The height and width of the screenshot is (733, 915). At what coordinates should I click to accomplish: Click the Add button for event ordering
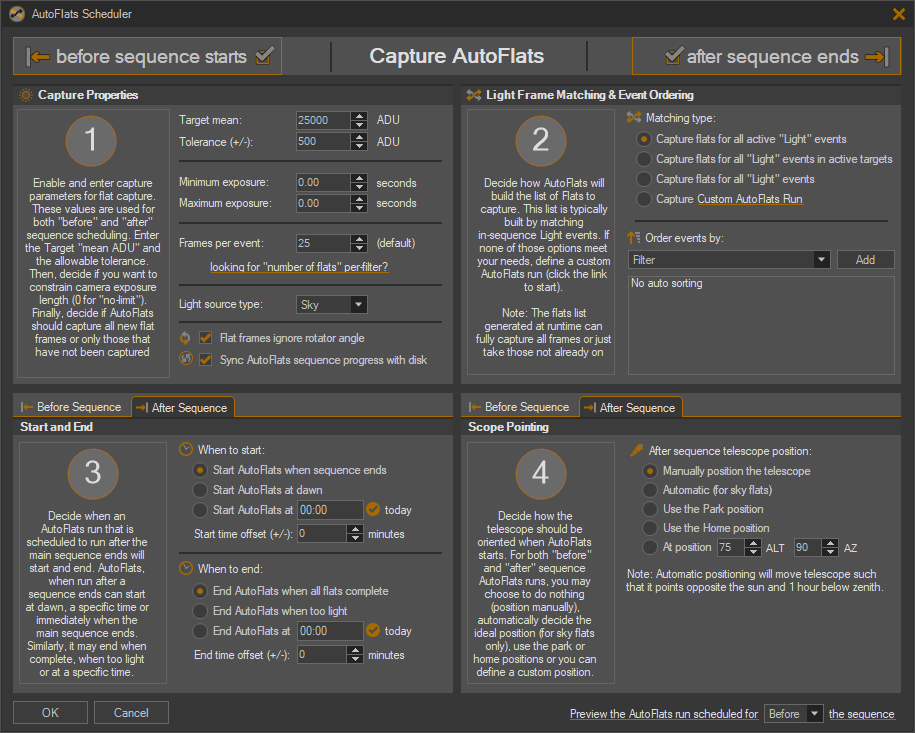865,260
